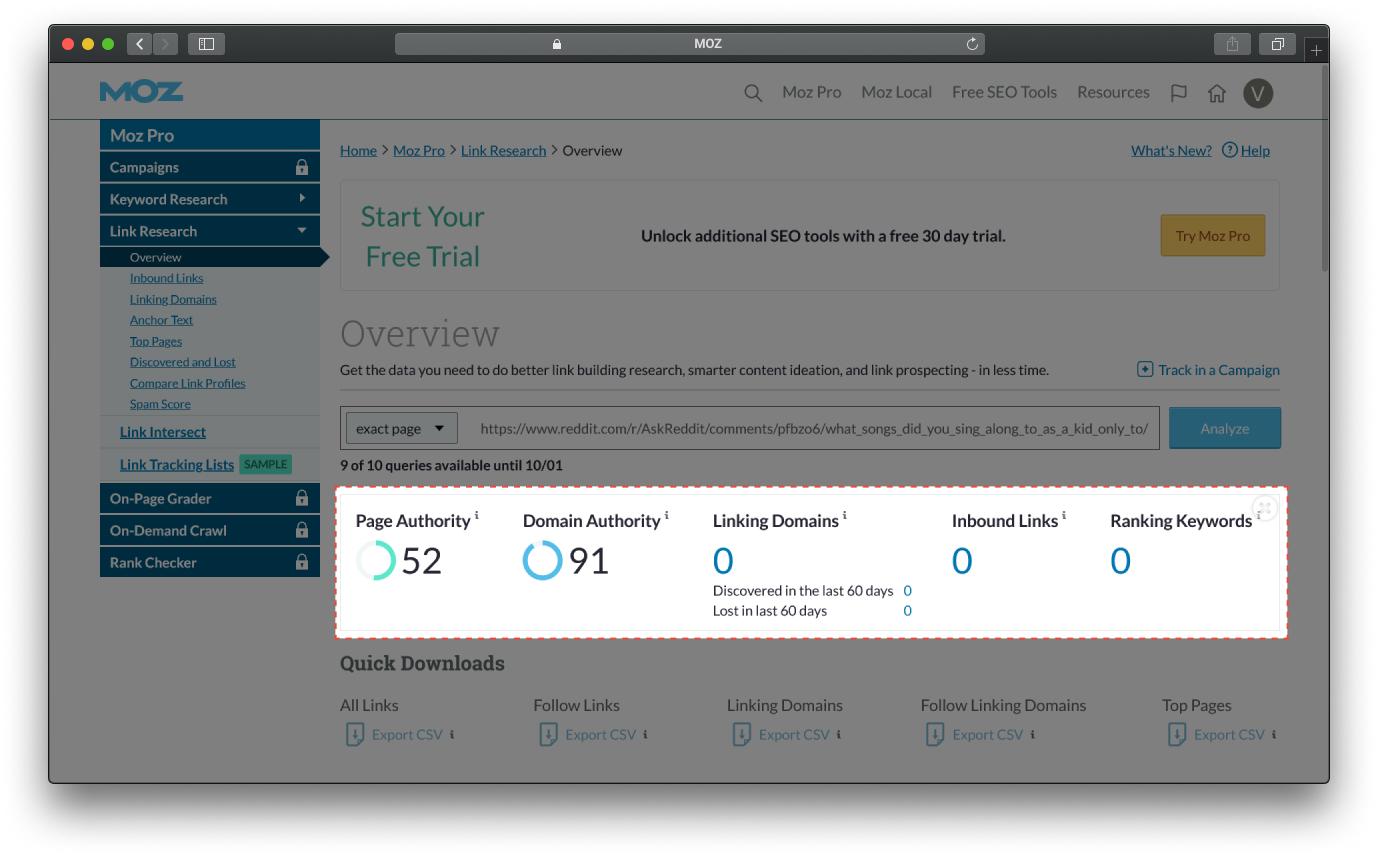This screenshot has height=856, width=1378.
Task: Show all tabs using the tab overview icon
Action: coord(1277,44)
